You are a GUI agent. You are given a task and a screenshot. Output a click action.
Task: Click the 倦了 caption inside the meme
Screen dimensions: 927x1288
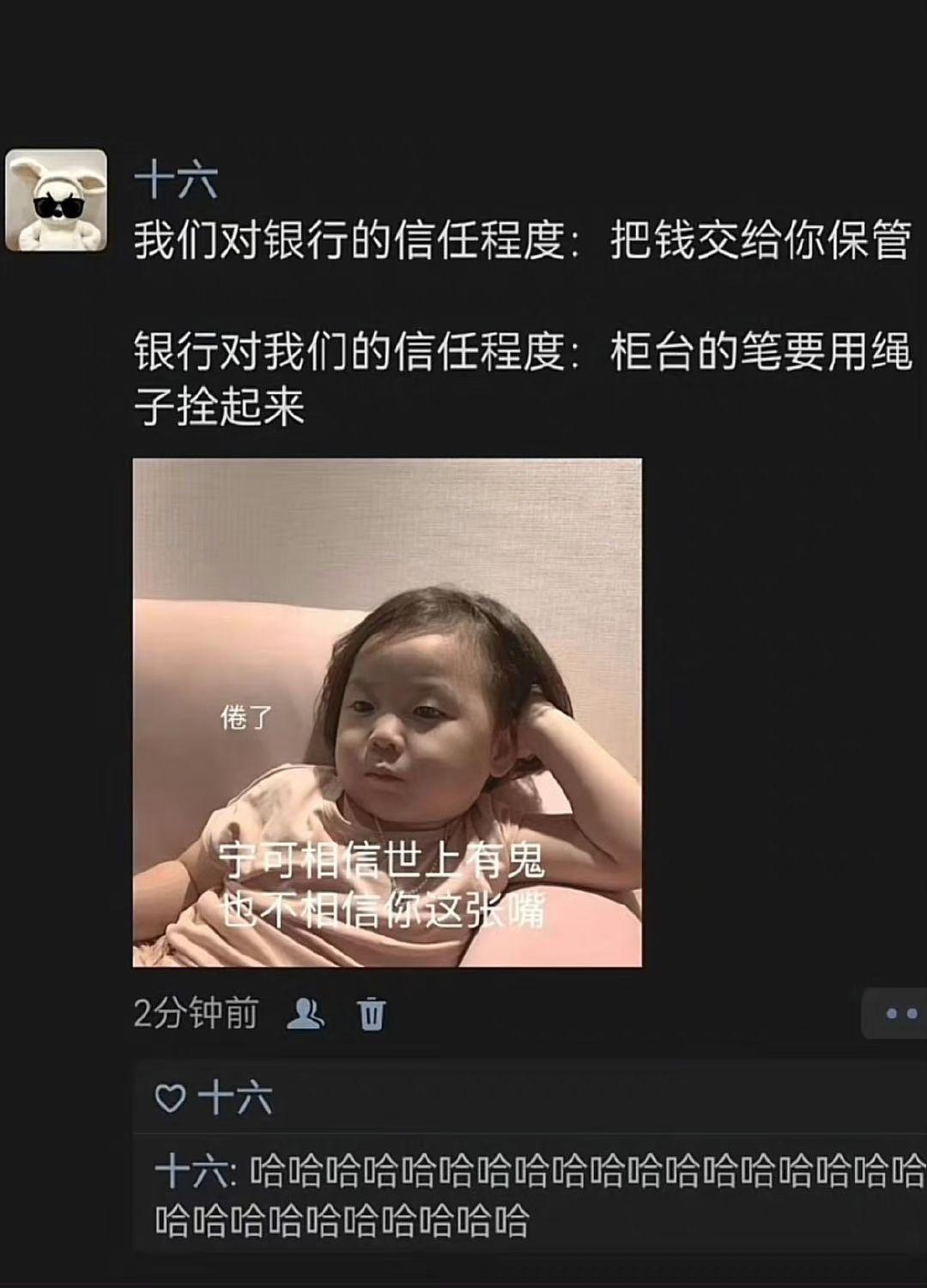pos(246,717)
